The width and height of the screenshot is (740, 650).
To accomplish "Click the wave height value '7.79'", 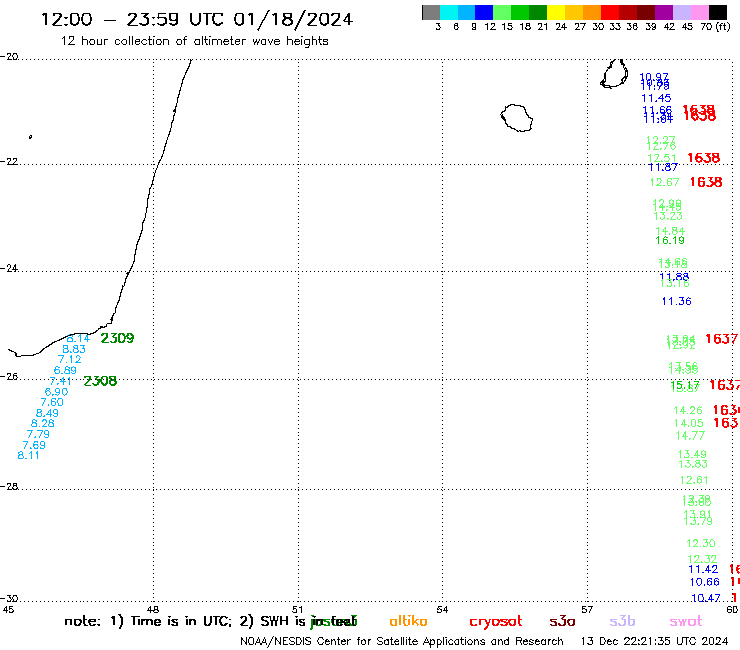I will click(x=38, y=434).
